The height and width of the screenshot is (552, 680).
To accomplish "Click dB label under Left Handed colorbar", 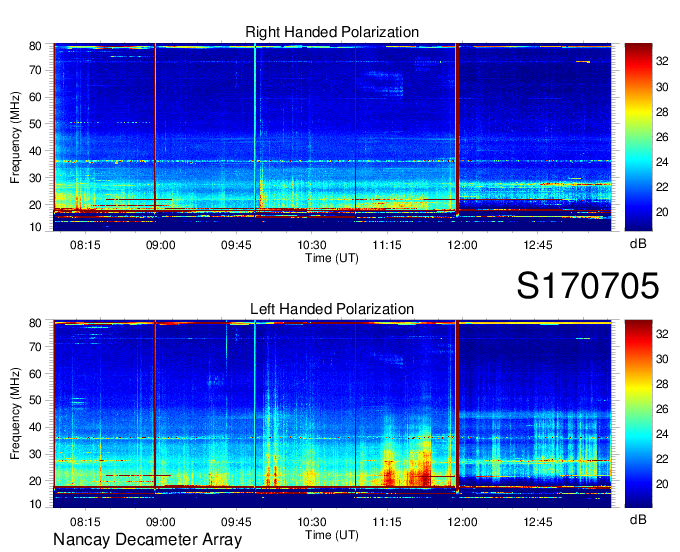I will pyautogui.click(x=638, y=519).
